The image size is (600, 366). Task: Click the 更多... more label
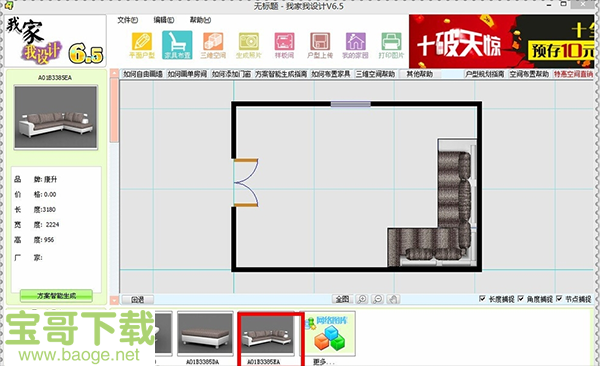(x=324, y=361)
